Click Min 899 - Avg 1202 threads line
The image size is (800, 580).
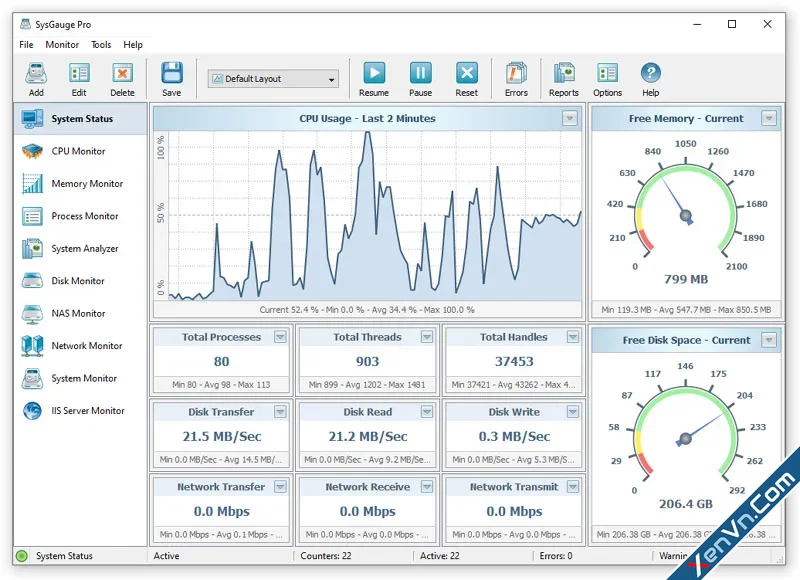coord(367,385)
